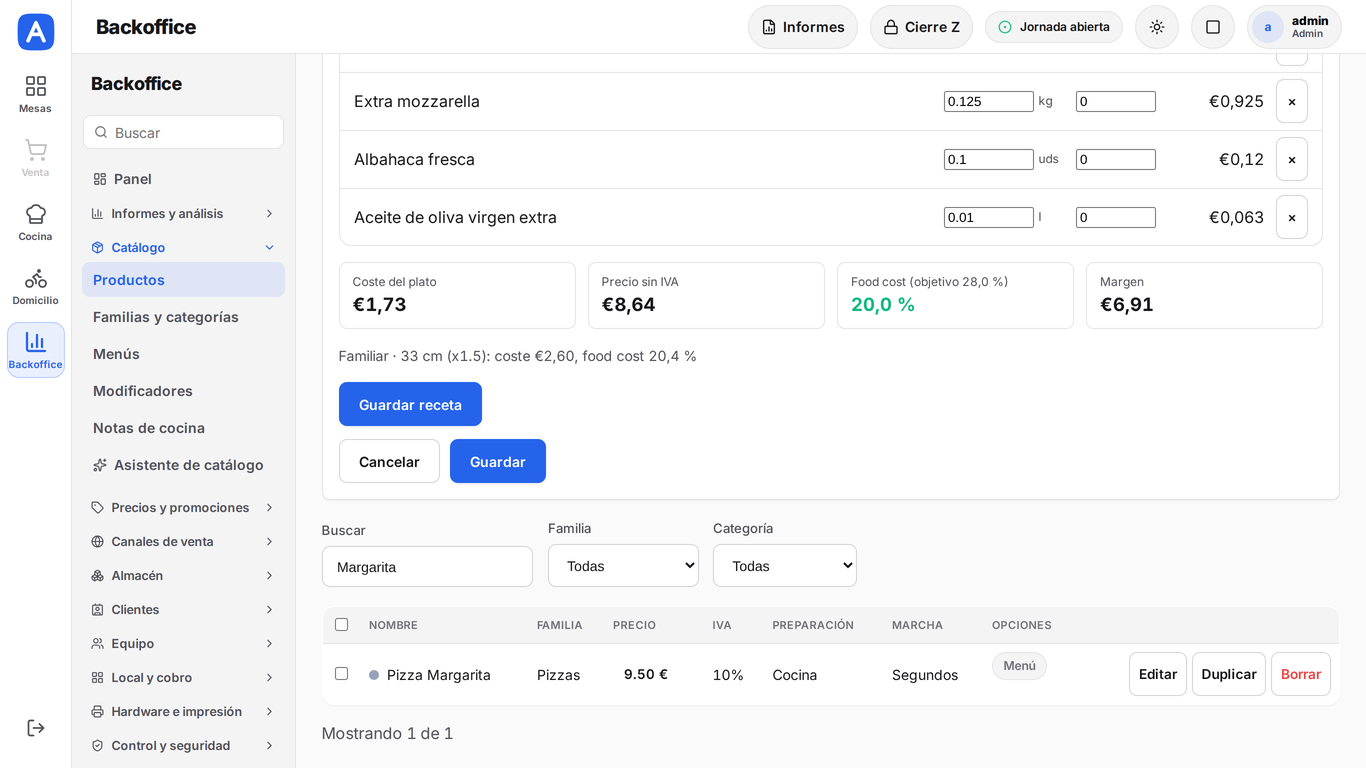This screenshot has width=1366, height=768.
Task: Click Borrar for Pizza Margarita
Action: (x=1301, y=674)
